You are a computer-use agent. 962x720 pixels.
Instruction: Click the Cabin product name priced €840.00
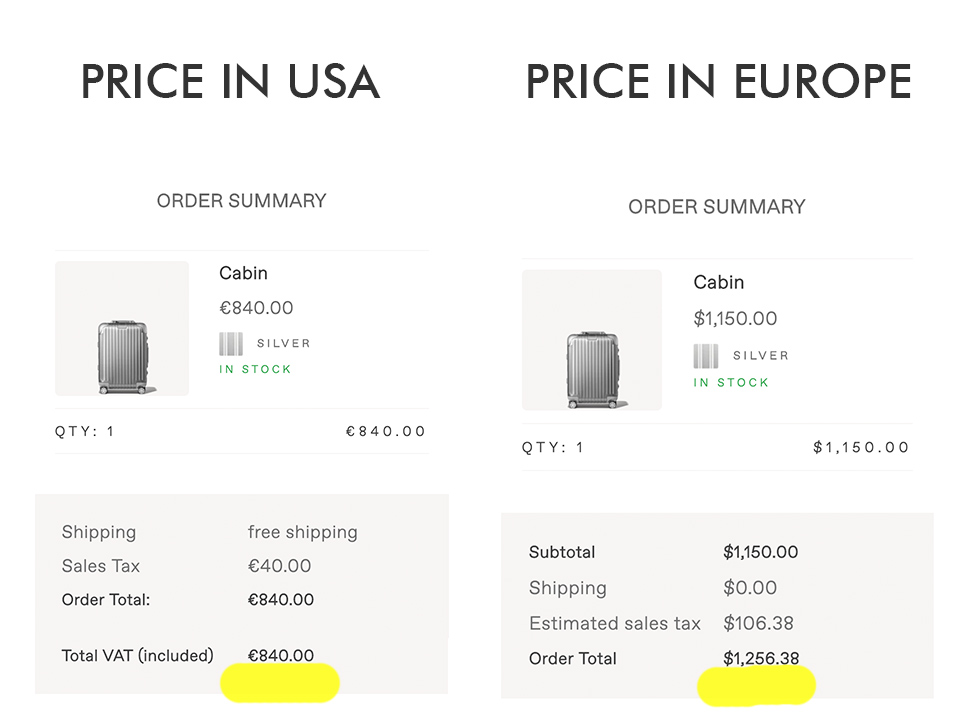pos(244,273)
